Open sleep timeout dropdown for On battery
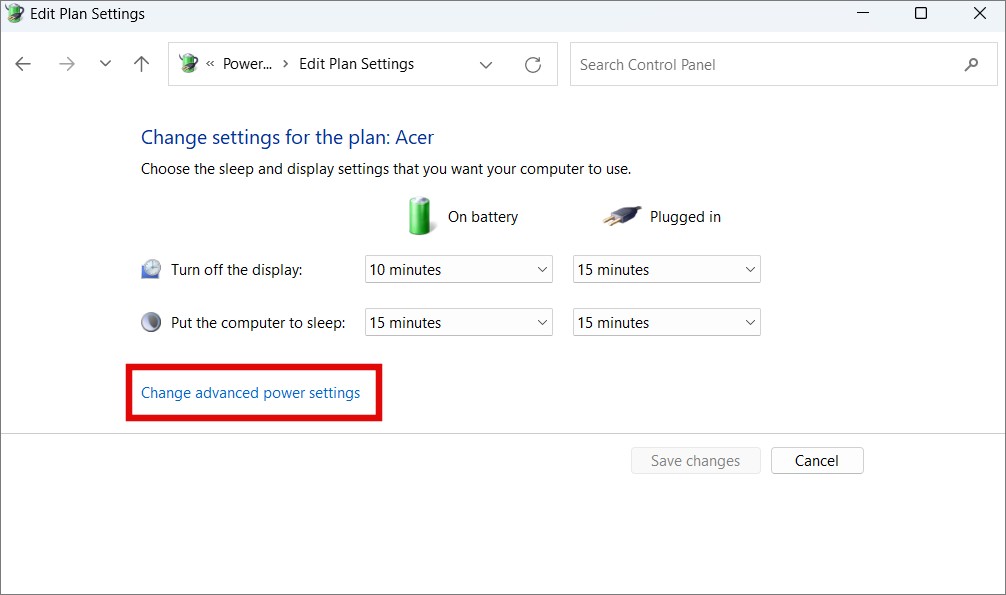The width and height of the screenshot is (1006, 595). click(x=459, y=322)
